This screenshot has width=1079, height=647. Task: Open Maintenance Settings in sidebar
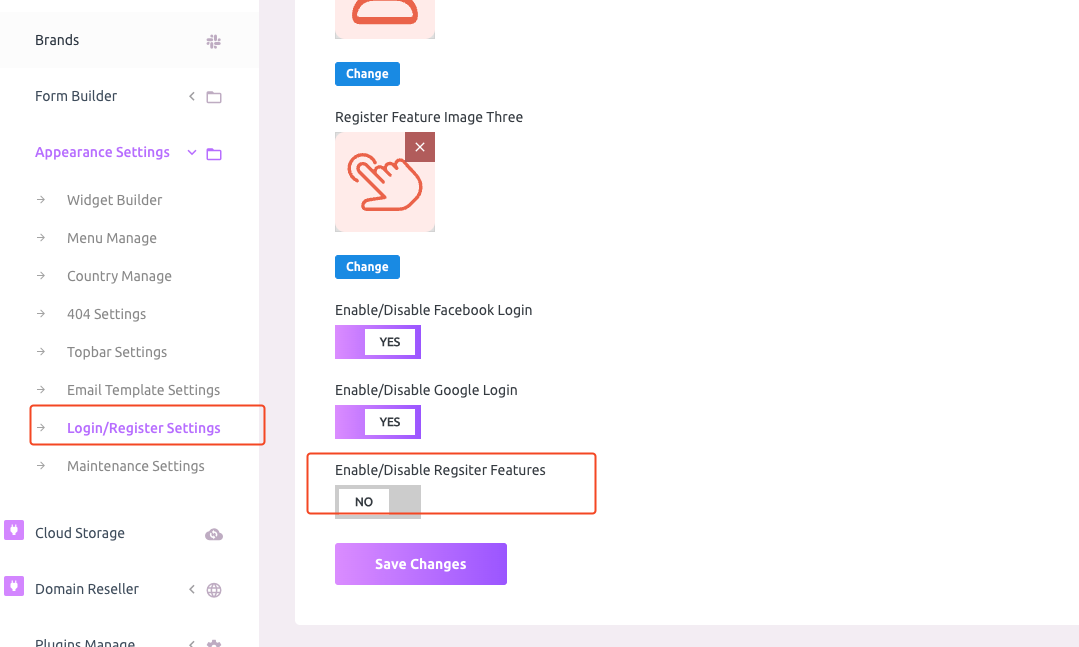(x=136, y=466)
